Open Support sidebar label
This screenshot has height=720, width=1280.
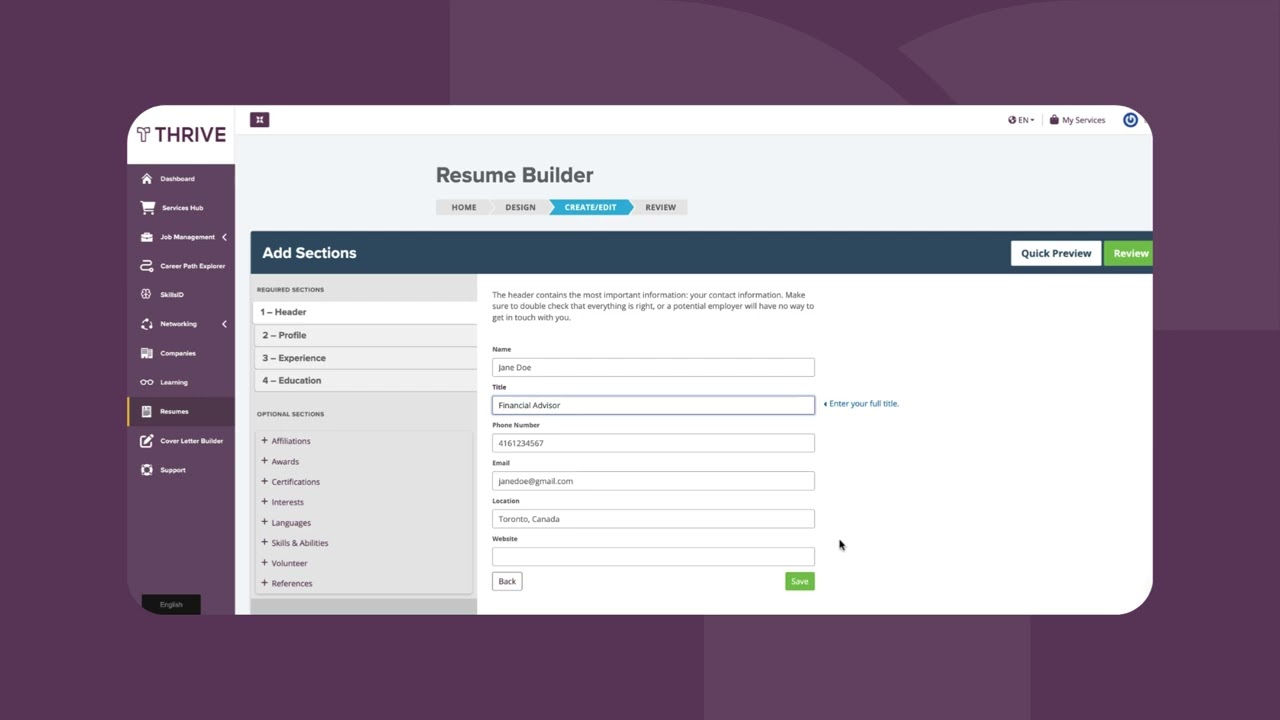pos(173,470)
